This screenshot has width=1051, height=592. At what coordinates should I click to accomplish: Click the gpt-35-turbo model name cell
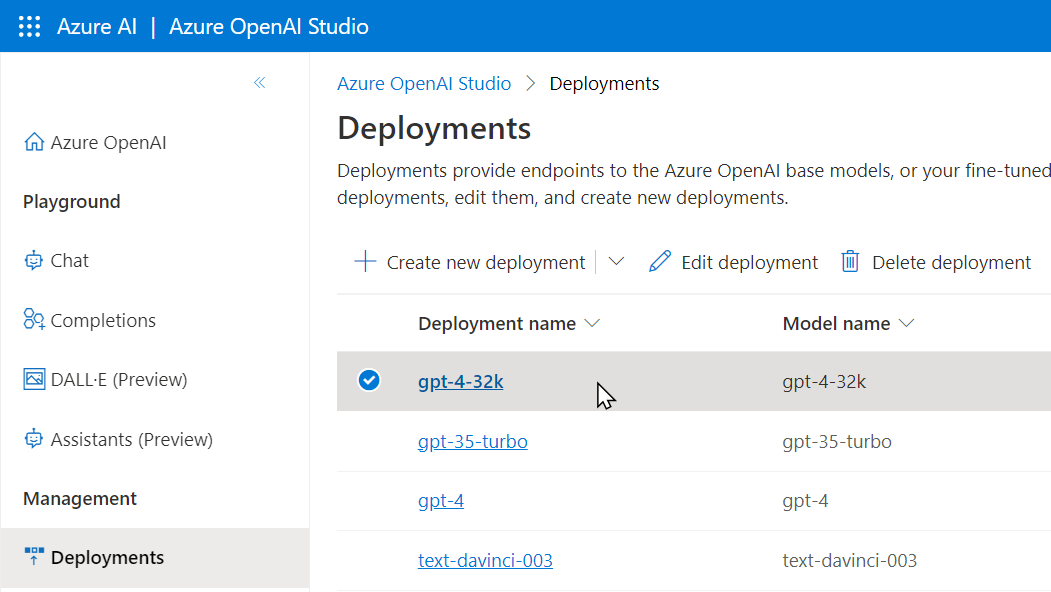pyautogui.click(x=837, y=442)
